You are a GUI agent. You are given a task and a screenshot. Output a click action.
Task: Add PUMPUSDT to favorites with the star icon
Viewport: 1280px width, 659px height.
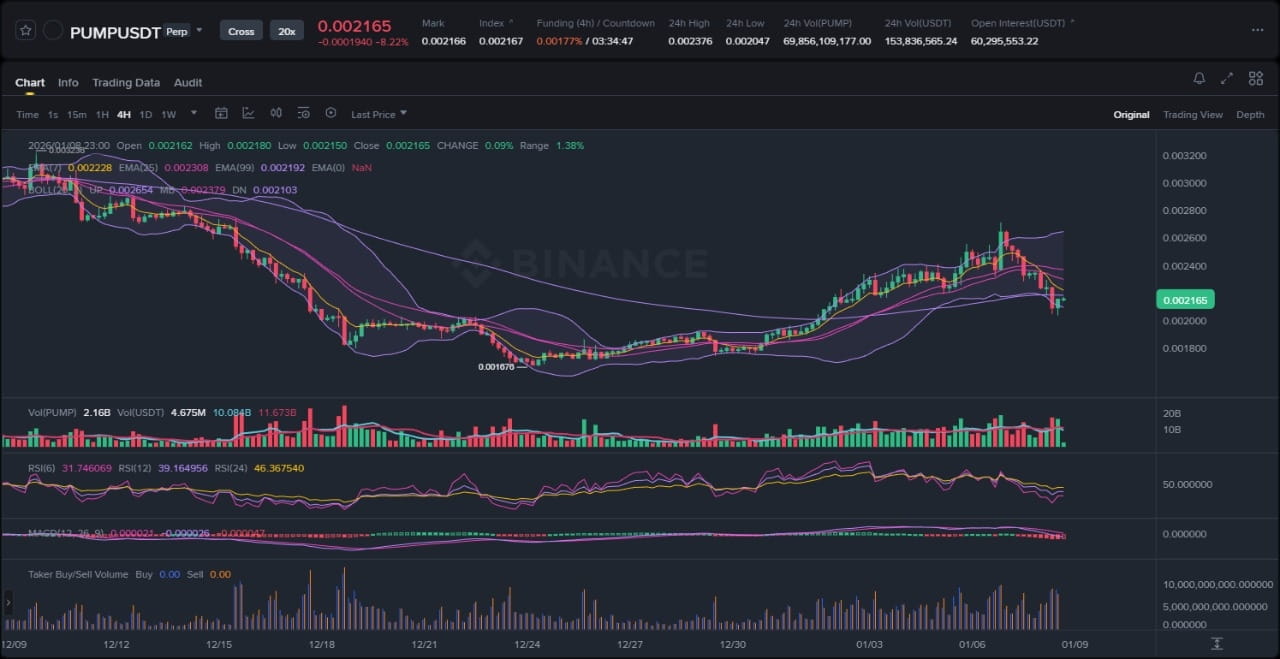[x=26, y=31]
